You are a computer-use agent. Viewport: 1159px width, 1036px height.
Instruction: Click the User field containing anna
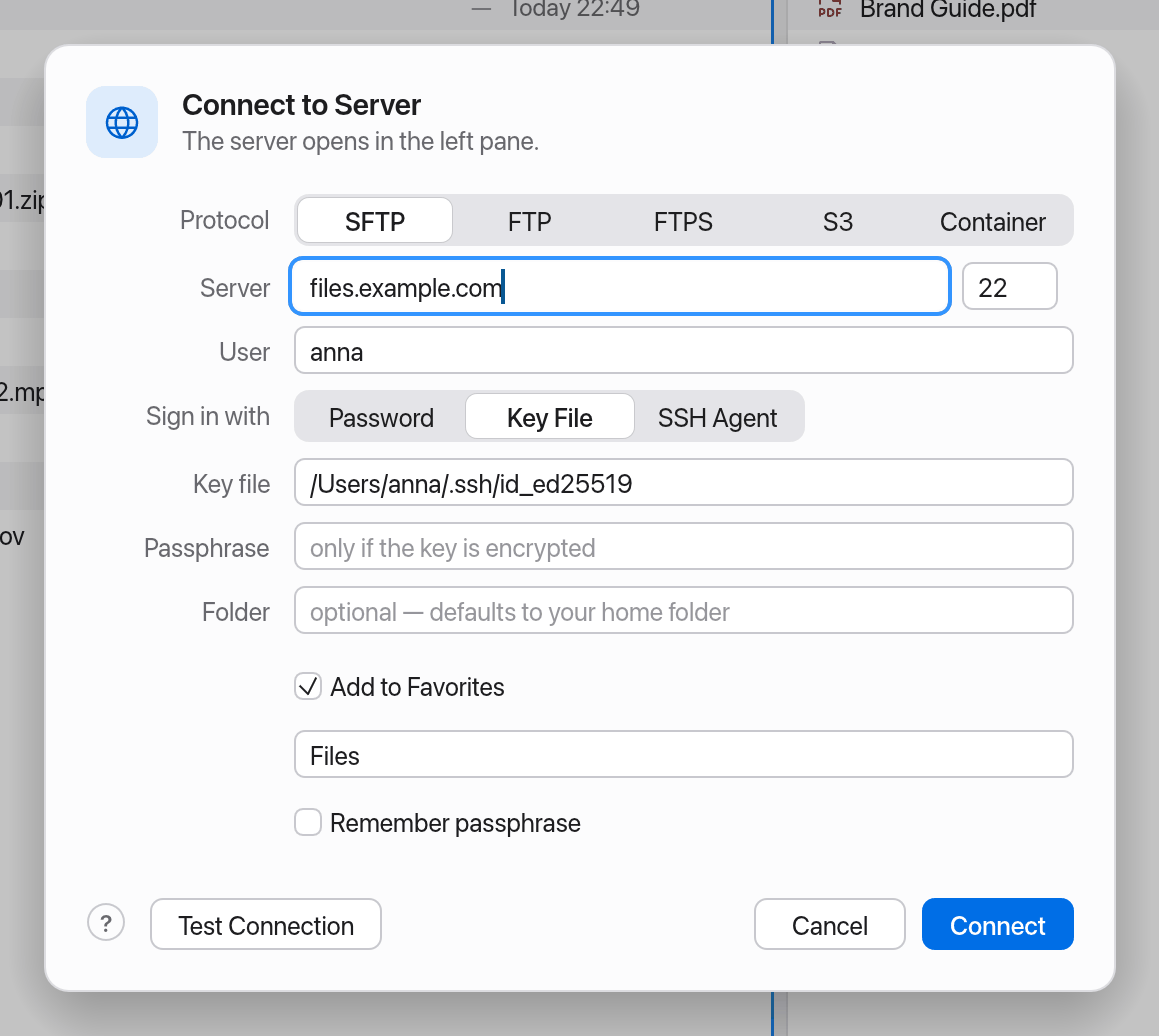(x=684, y=351)
